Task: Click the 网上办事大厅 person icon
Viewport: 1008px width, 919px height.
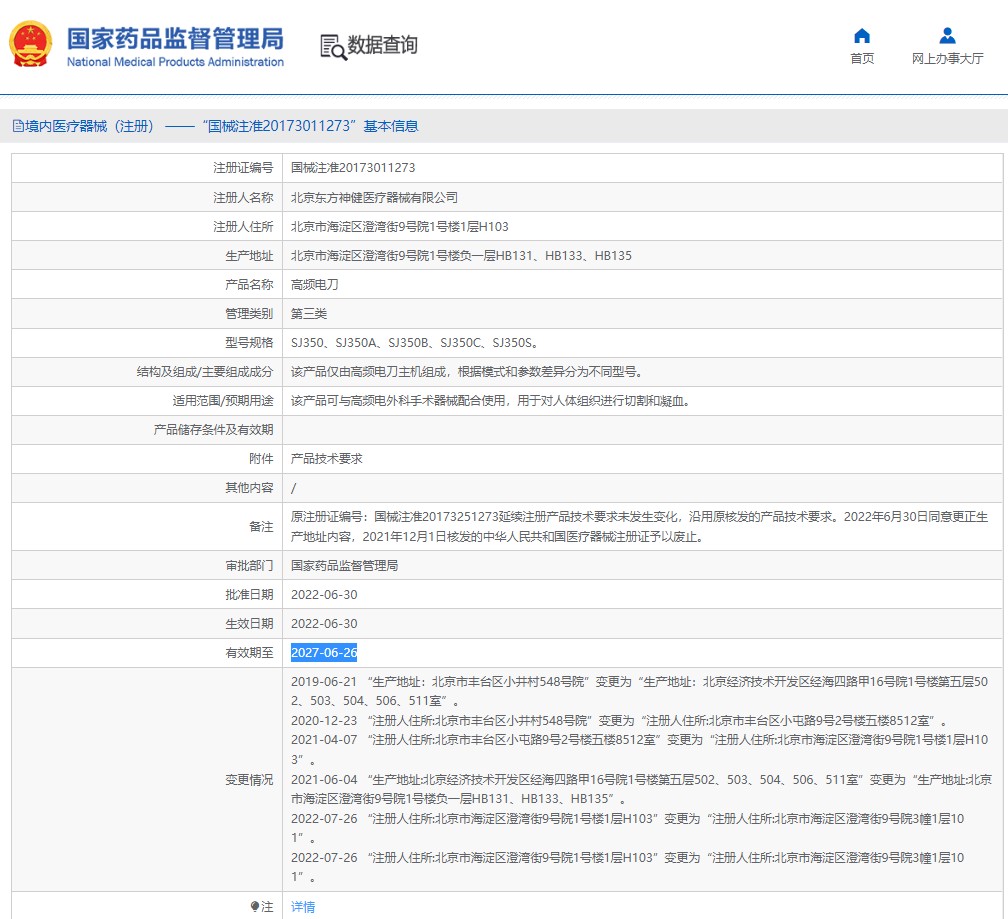Action: click(947, 36)
